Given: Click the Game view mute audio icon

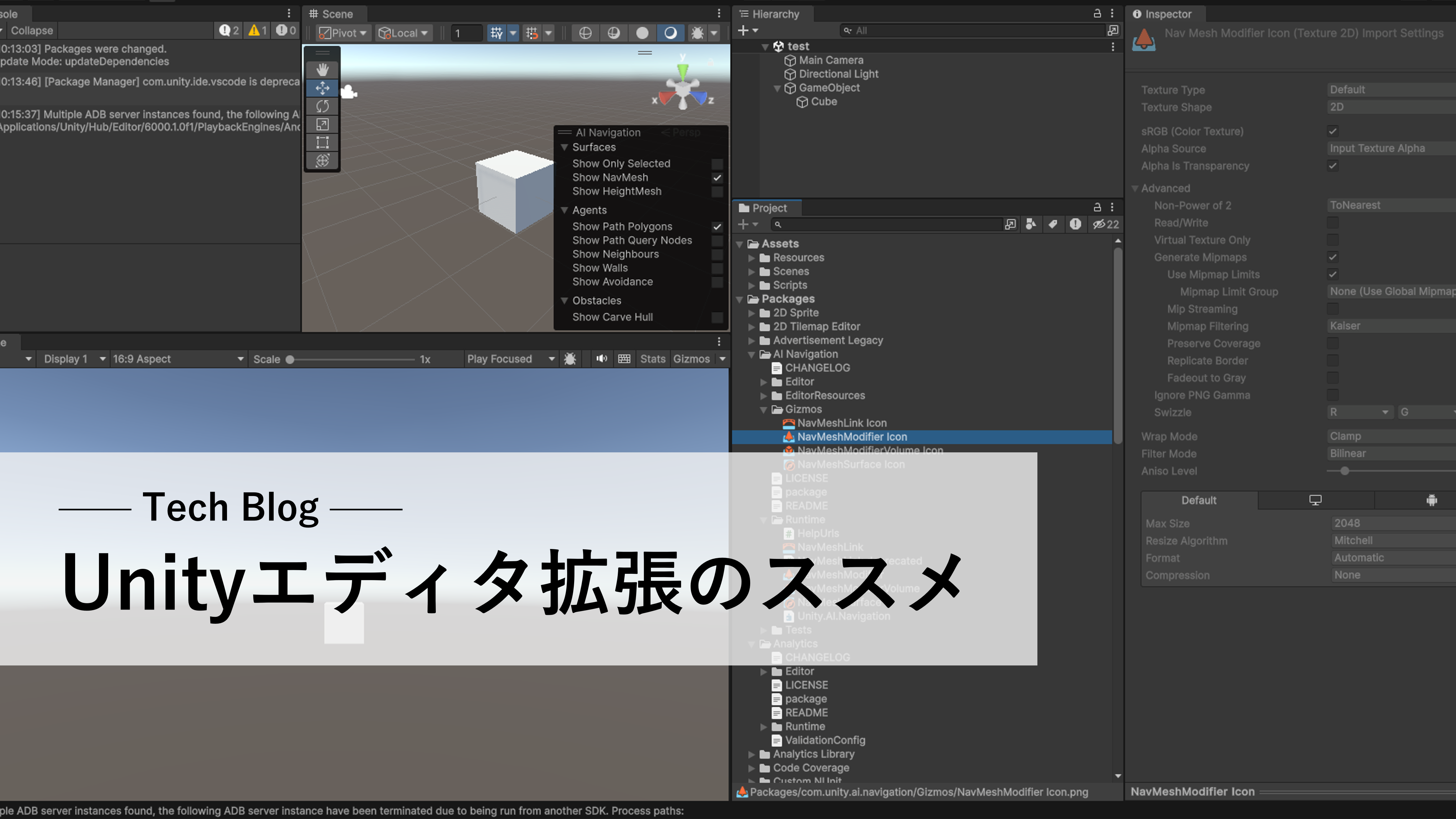Looking at the screenshot, I should coord(601,359).
